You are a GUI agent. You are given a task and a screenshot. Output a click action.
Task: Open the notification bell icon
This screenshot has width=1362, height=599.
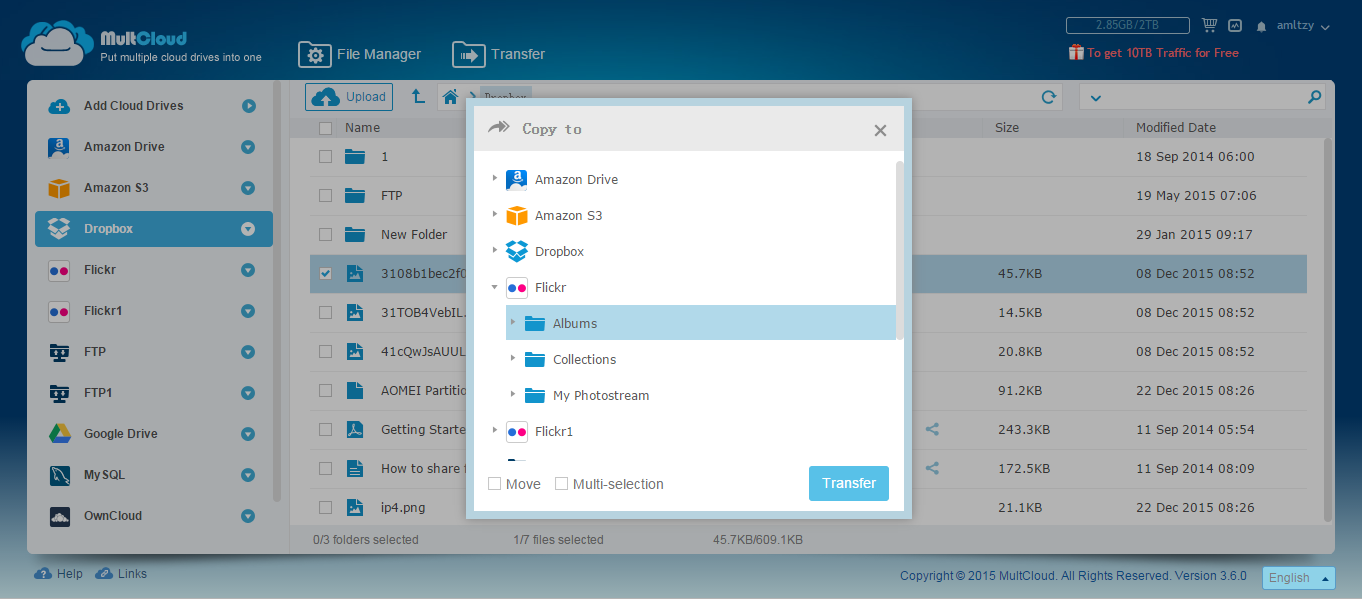tap(1262, 26)
